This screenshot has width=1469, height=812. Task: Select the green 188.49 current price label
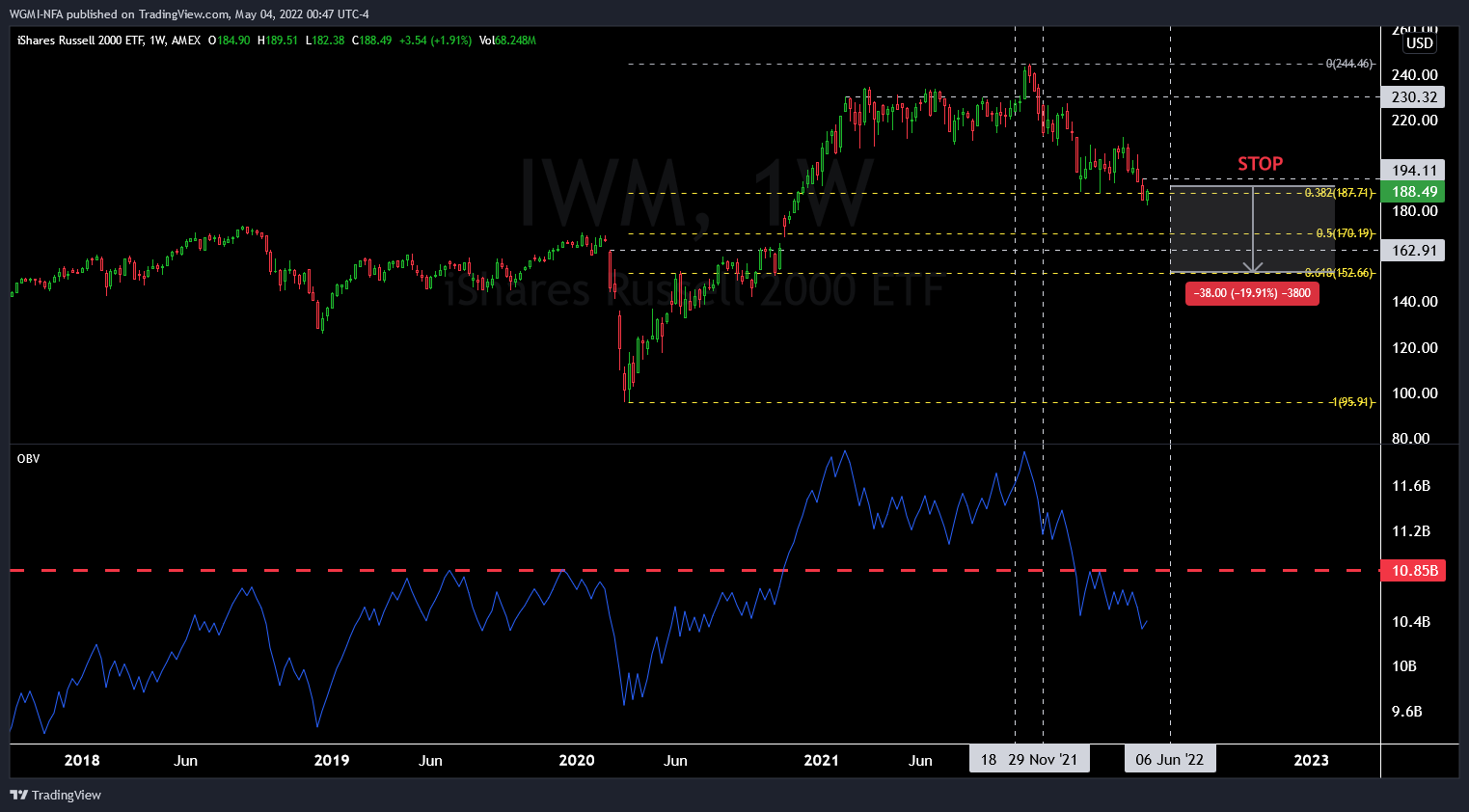click(x=1414, y=192)
